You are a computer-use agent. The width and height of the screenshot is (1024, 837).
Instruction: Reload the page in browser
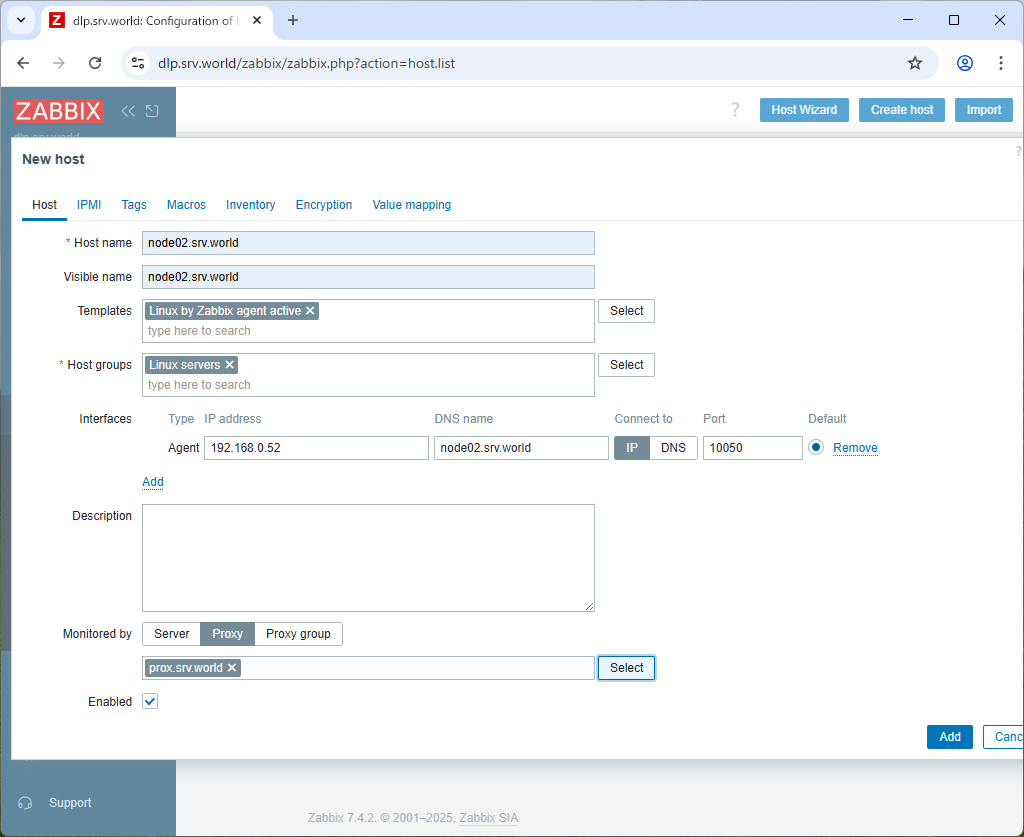(x=95, y=63)
